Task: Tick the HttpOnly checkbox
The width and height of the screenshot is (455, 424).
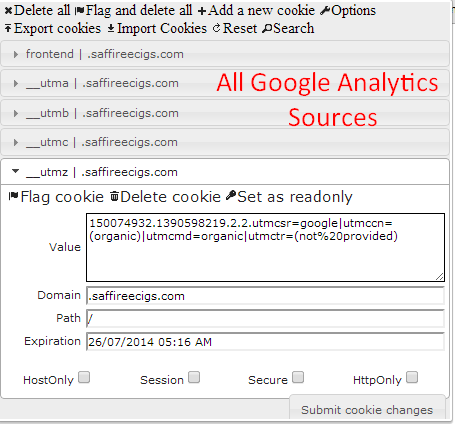Action: click(x=412, y=378)
